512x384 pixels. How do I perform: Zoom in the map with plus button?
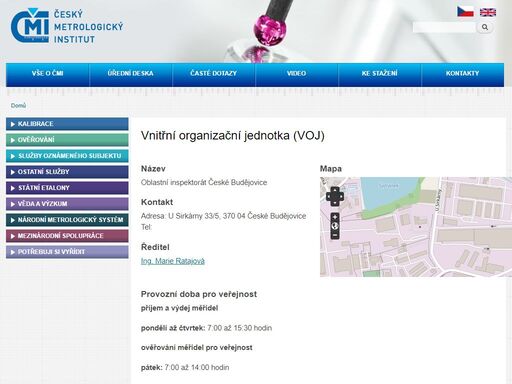(x=335, y=217)
